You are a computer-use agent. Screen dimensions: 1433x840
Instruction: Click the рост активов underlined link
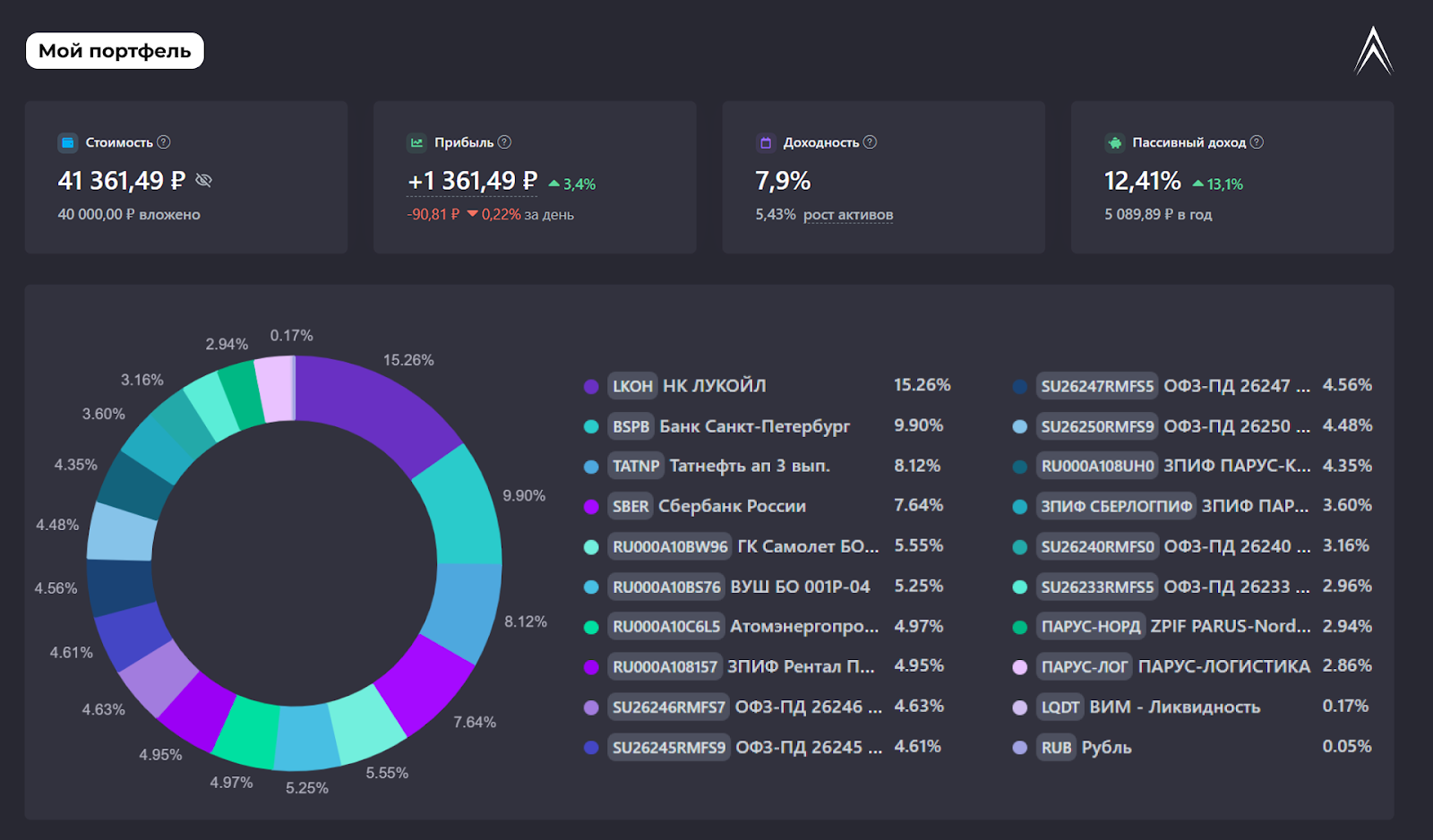[x=847, y=215]
